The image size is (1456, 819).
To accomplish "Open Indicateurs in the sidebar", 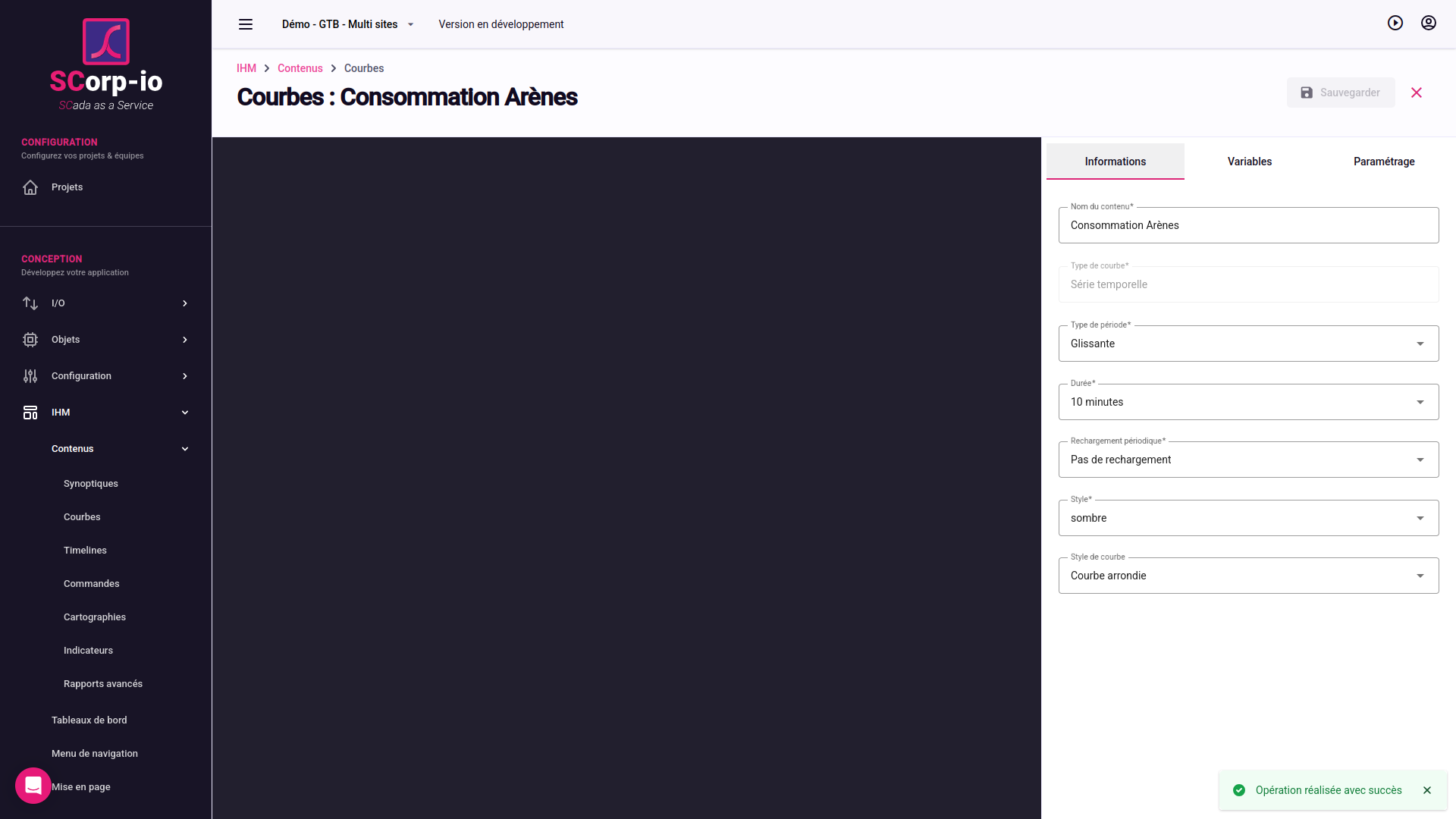I will 88,651.
